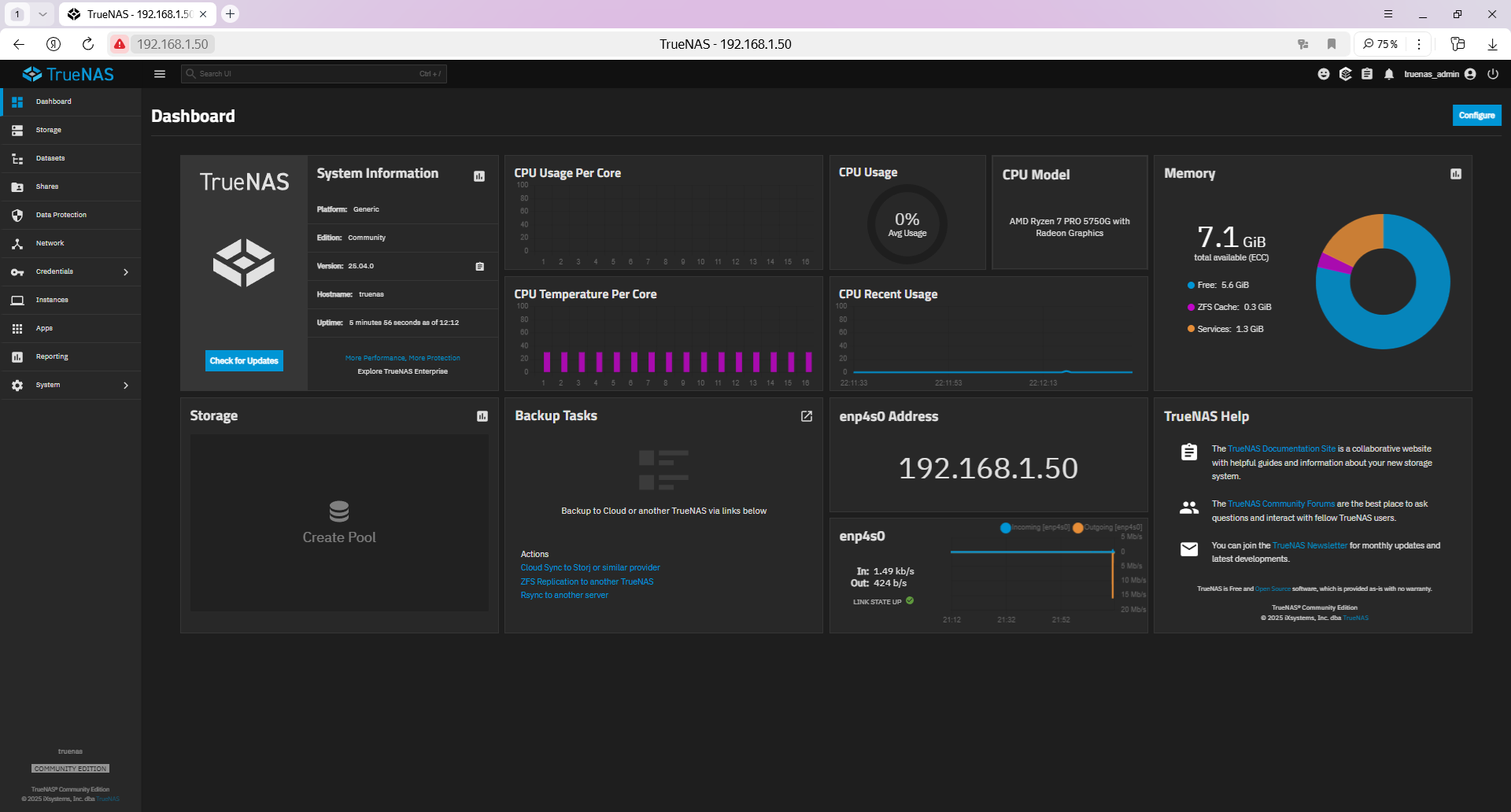Open tab list dropdown chevron
The width and height of the screenshot is (1511, 812).
[42, 13]
